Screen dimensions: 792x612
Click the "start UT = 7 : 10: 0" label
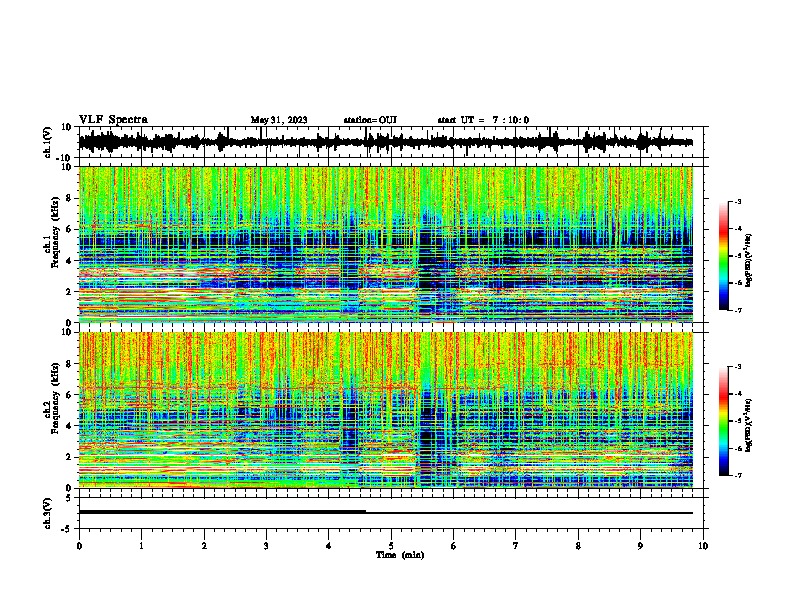click(x=483, y=120)
